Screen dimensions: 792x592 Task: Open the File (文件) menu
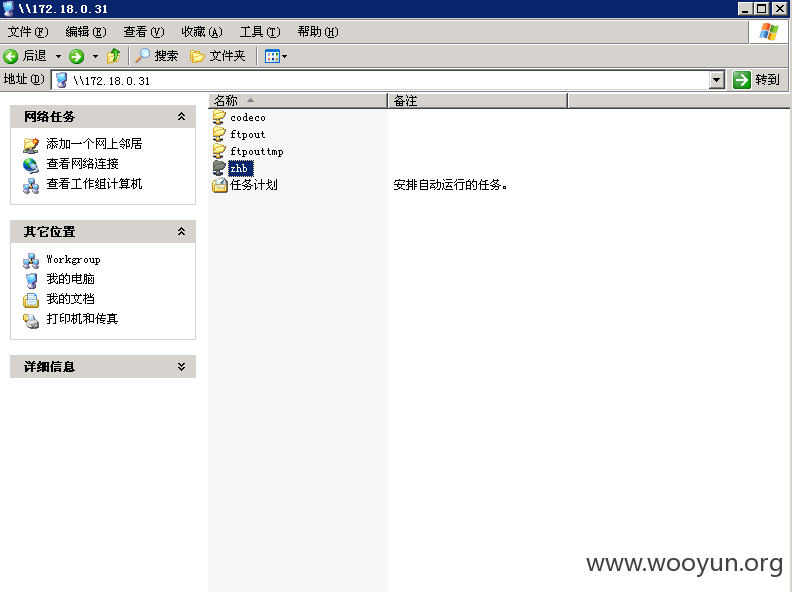pos(28,32)
